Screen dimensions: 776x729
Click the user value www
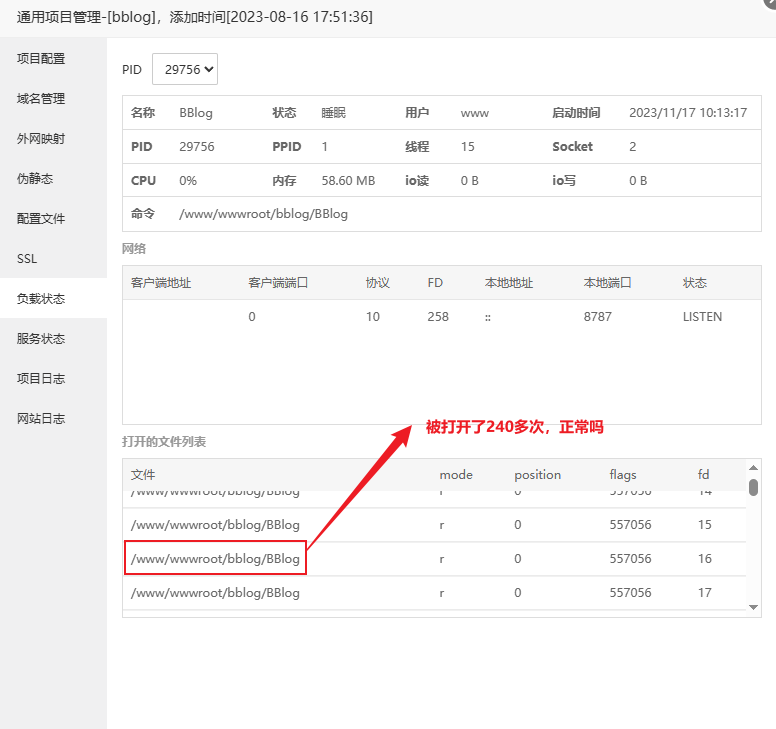pyautogui.click(x=475, y=113)
